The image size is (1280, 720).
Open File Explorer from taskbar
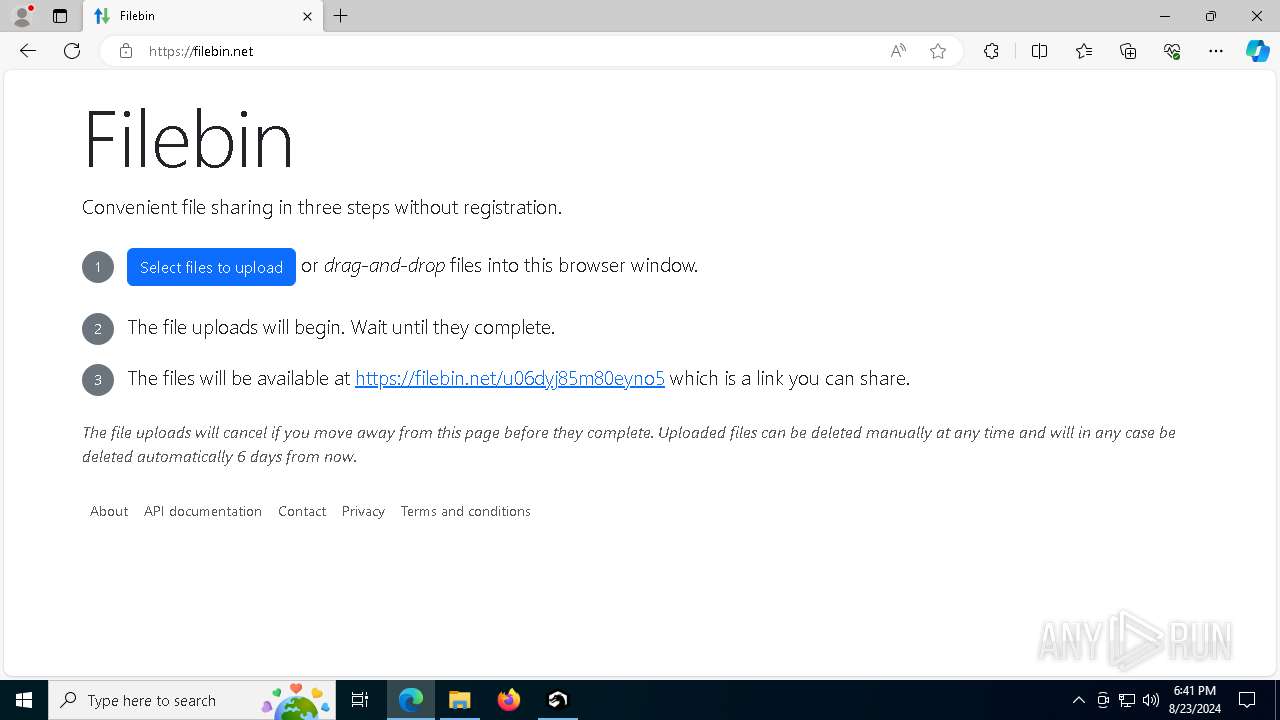[x=460, y=700]
